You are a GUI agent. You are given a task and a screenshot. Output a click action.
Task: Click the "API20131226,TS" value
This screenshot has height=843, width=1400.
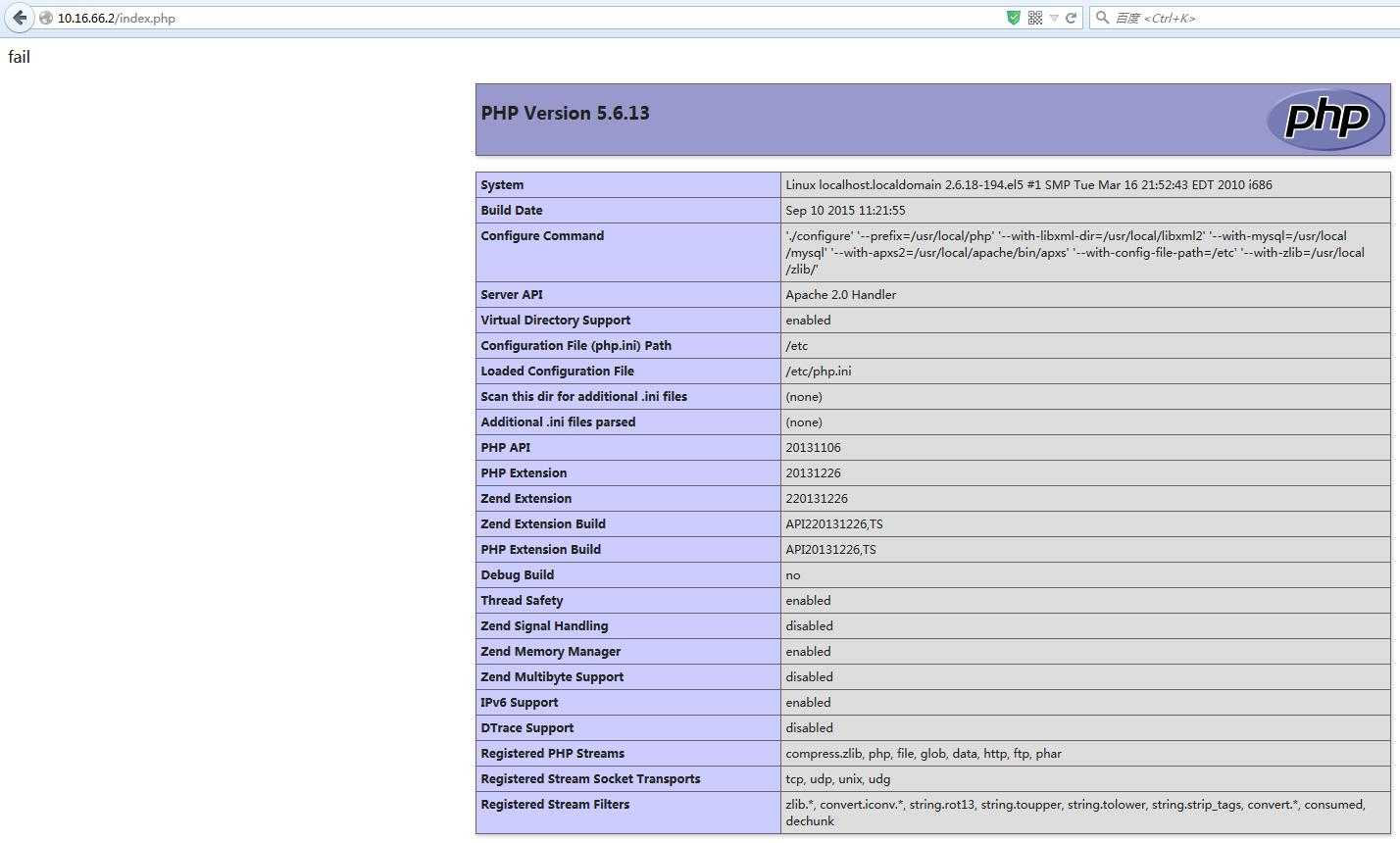[830, 549]
